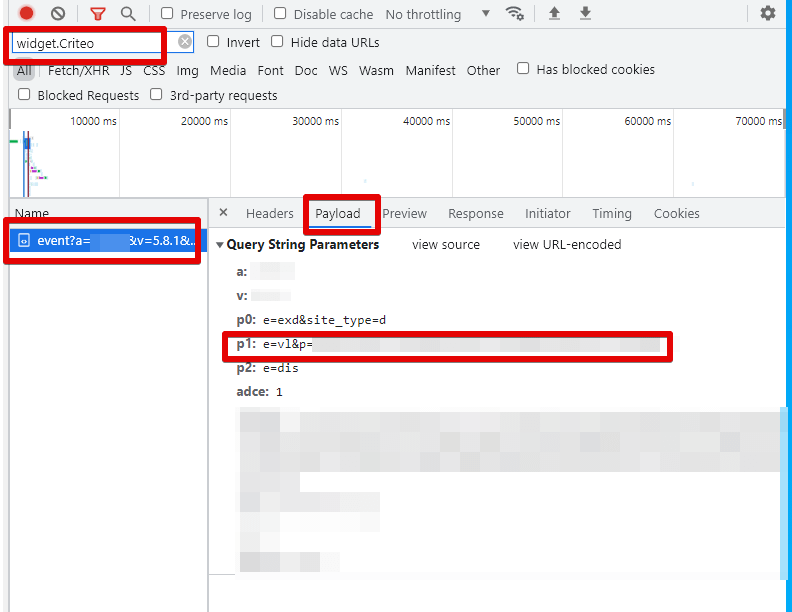
Task: Switch to the Timing tab
Action: tap(611, 214)
